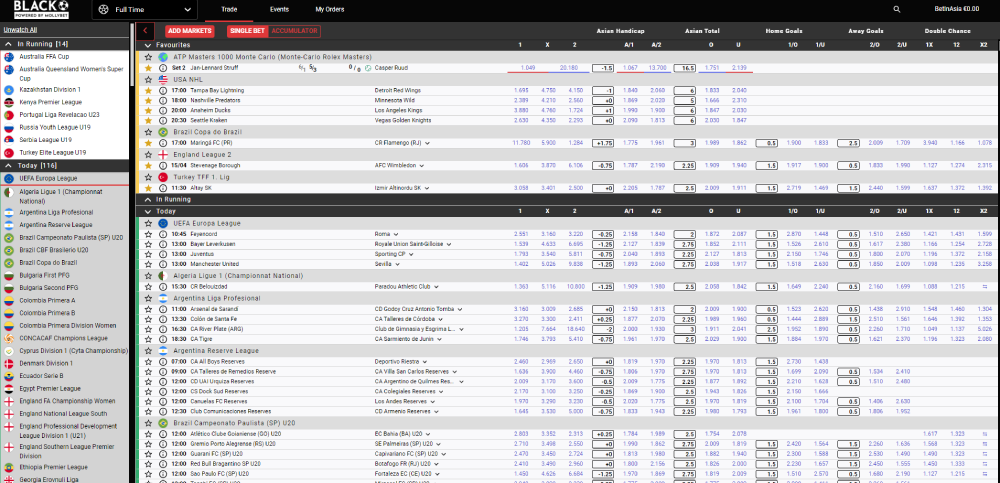Expand chevron next to Sevilla
Viewport: 1000px width, 483px height.
click(396, 264)
